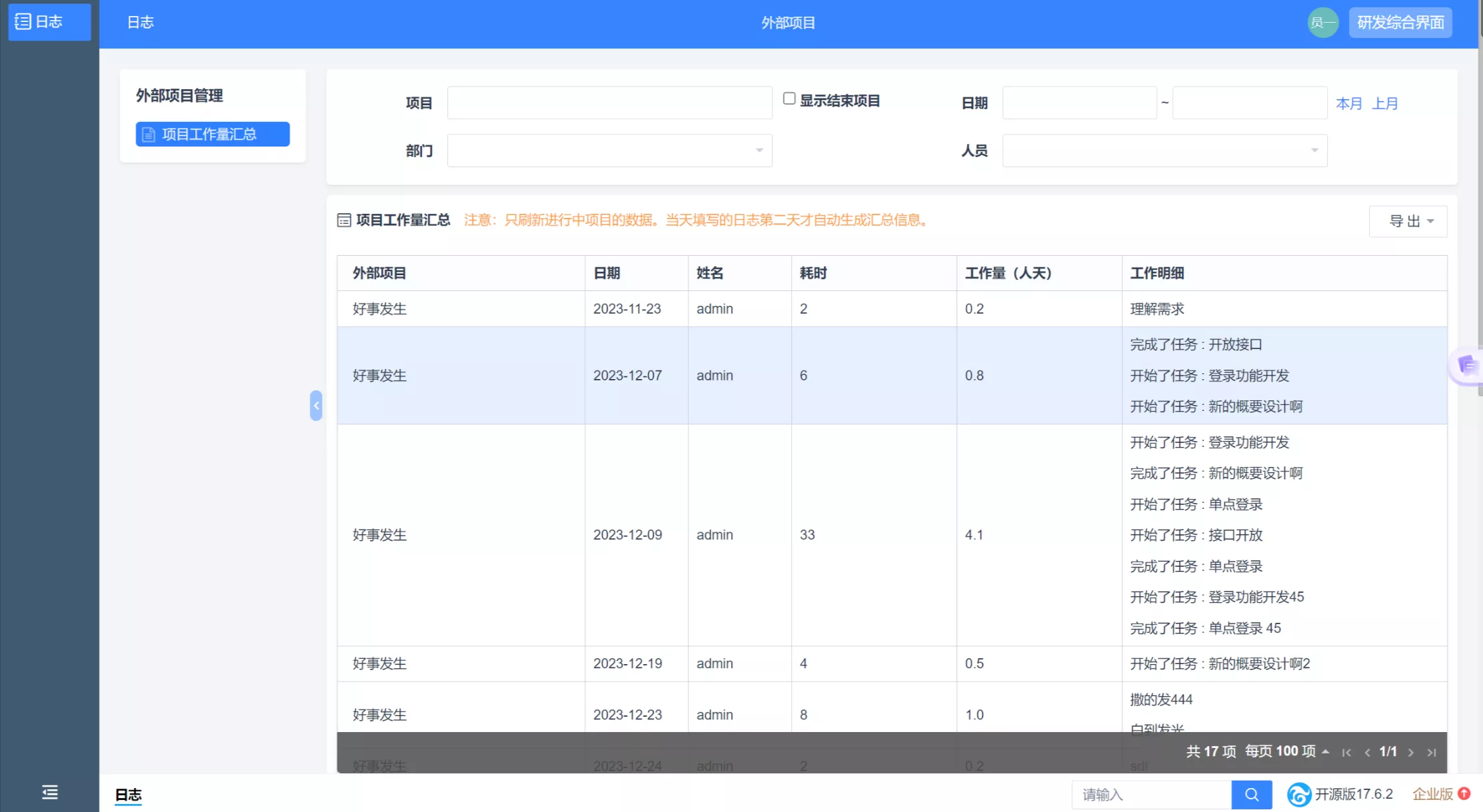Expand the 导出 export dropdown
This screenshot has height=812, width=1483.
(x=1408, y=221)
